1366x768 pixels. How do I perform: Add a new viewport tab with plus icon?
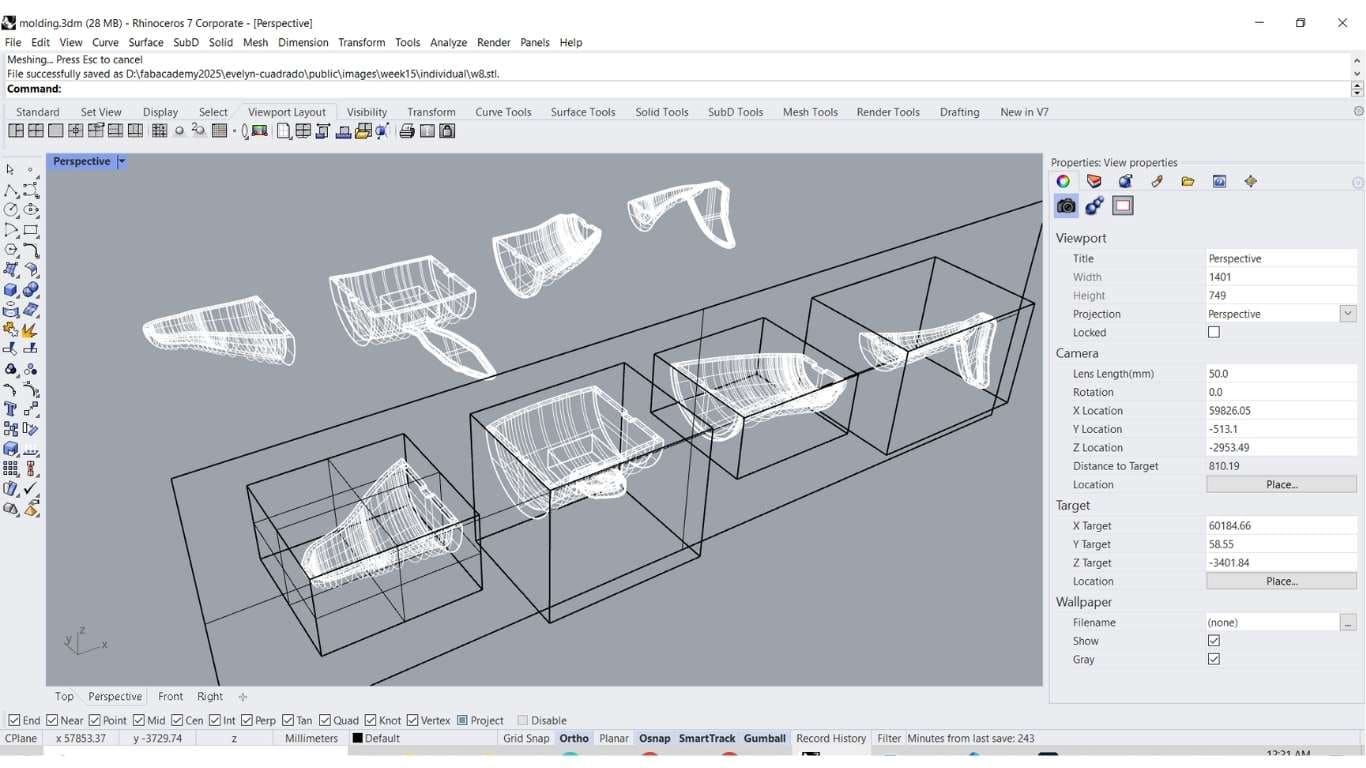point(242,697)
